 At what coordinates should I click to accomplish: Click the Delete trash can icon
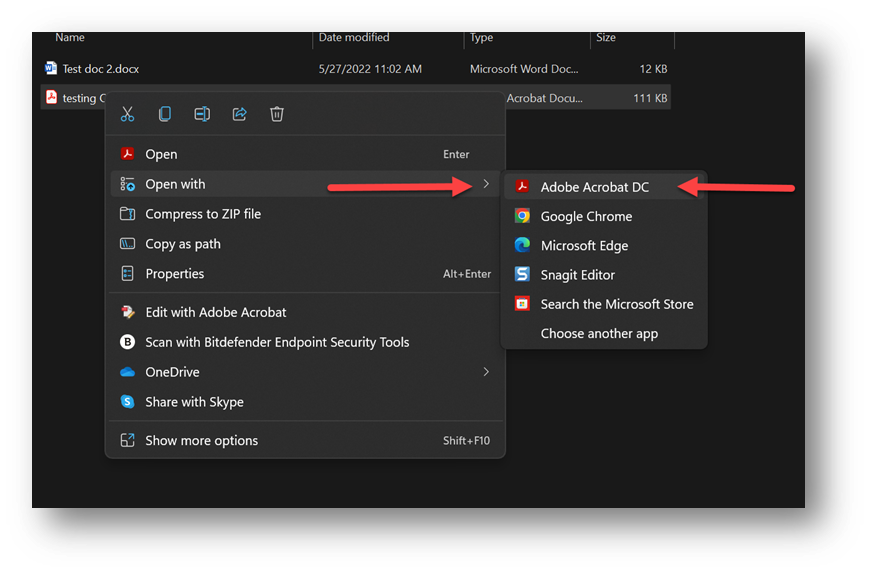coord(277,114)
